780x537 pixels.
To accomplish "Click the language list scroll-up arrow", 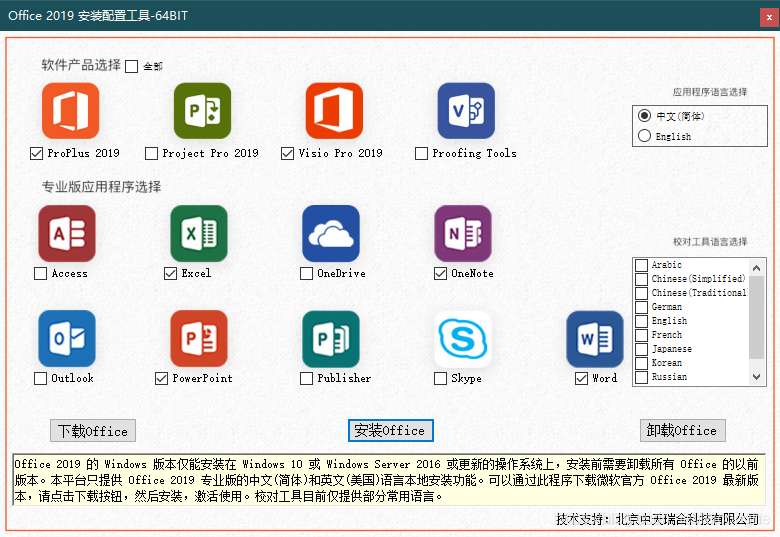I will pyautogui.click(x=757, y=268).
